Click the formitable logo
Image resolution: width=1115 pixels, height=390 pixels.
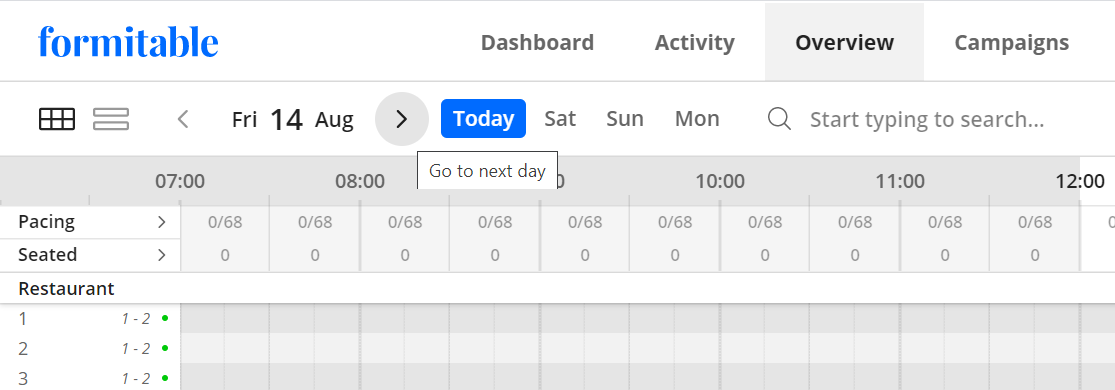(128, 42)
